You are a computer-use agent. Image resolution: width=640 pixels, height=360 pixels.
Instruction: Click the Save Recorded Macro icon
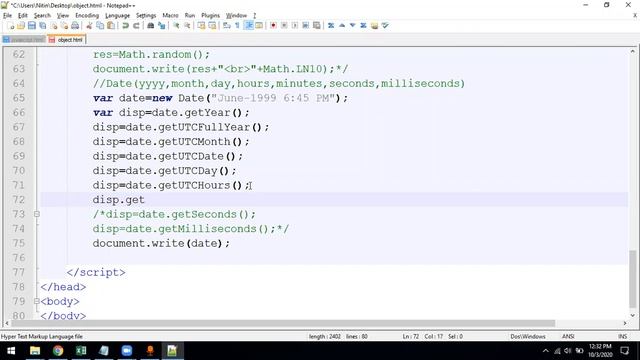point(317,26)
